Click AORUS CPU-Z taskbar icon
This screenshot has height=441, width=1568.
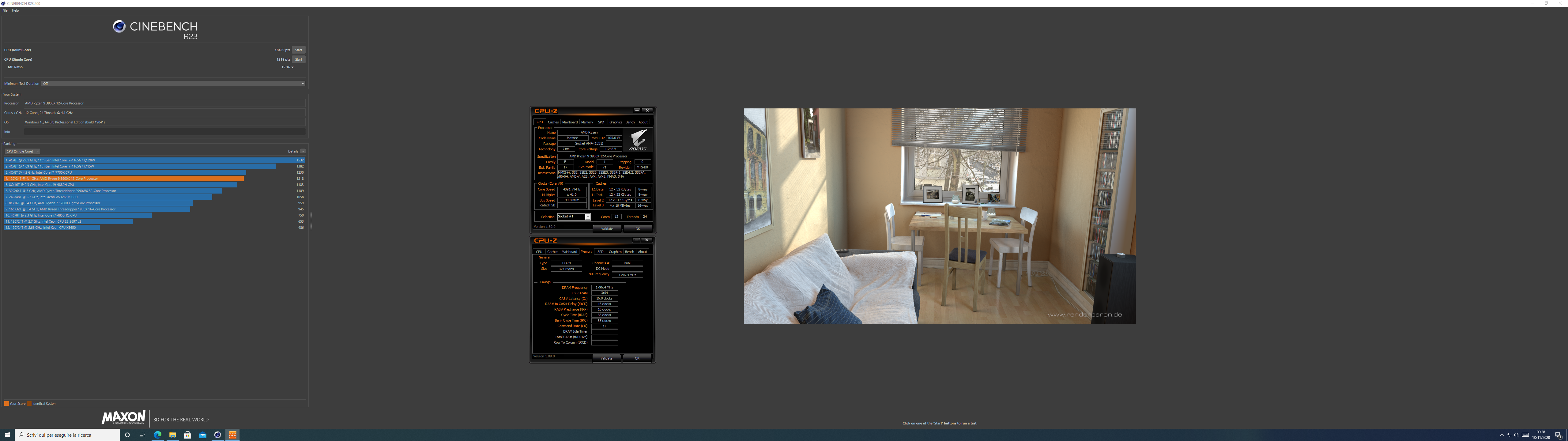coord(232,435)
